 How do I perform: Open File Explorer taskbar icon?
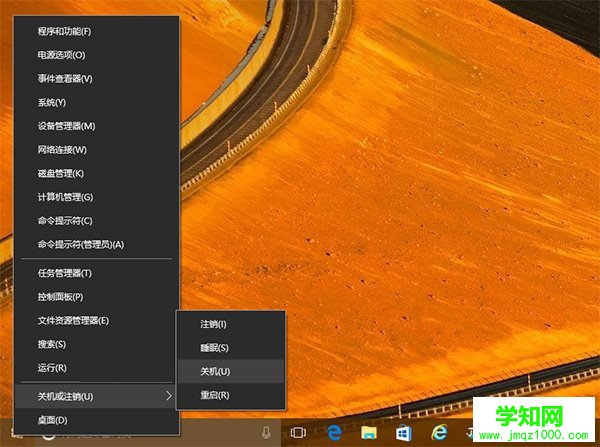click(x=369, y=433)
